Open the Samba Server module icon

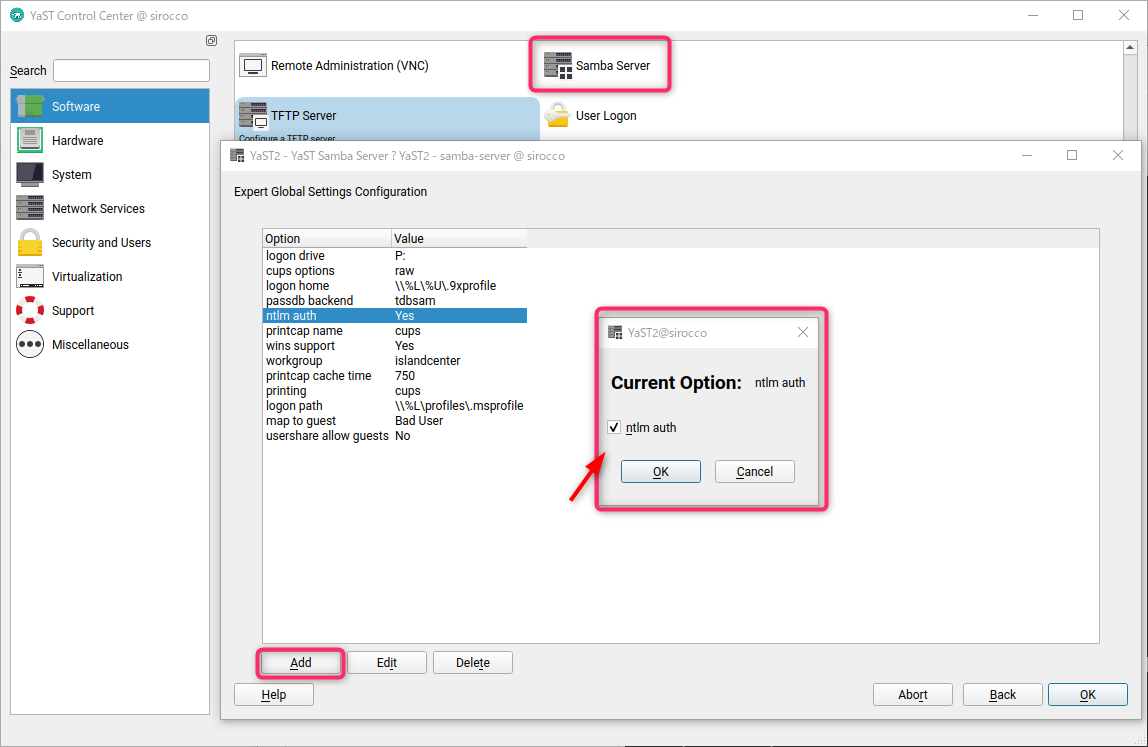558,65
